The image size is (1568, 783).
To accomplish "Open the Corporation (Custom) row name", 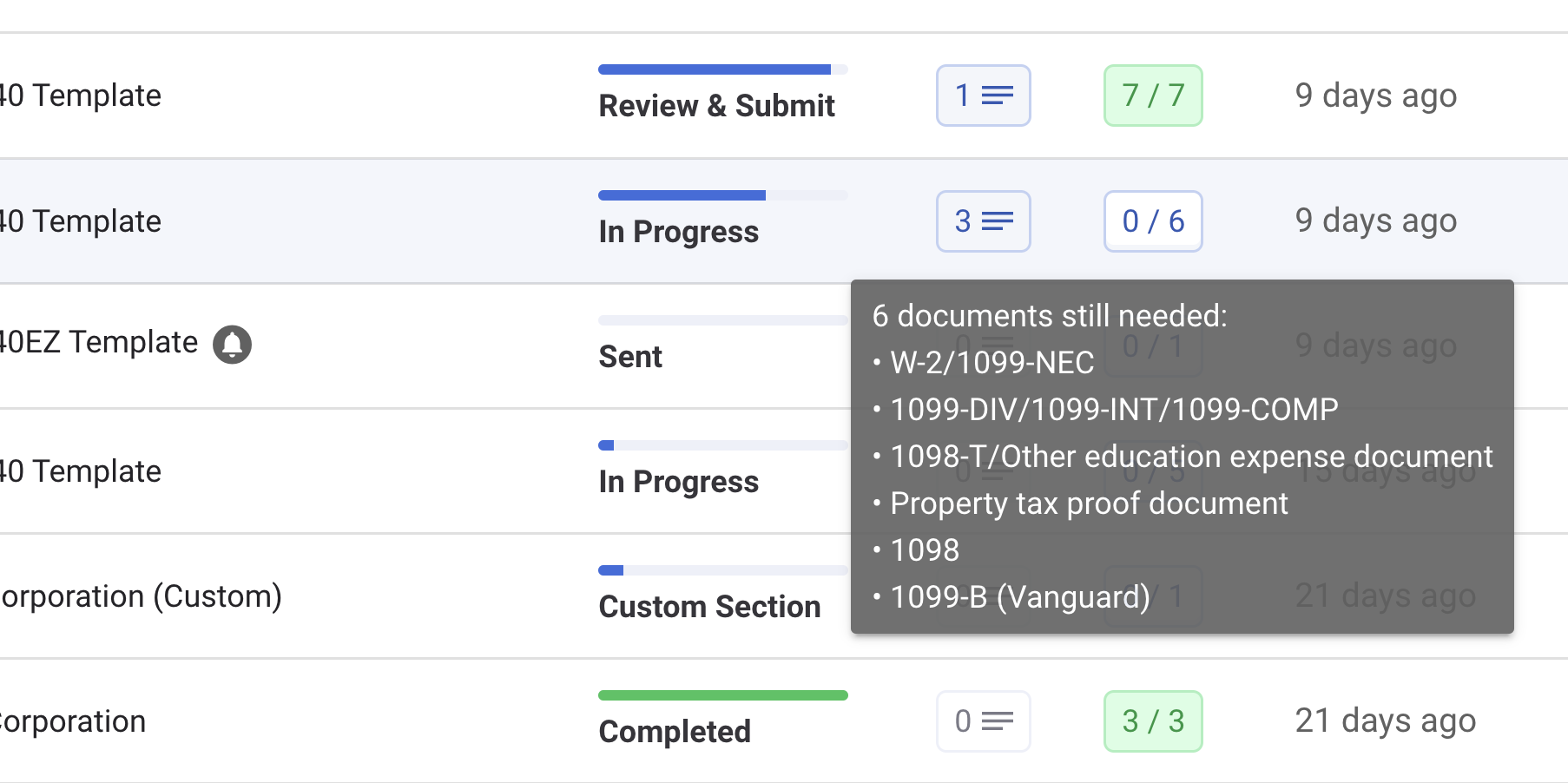I will click(141, 596).
